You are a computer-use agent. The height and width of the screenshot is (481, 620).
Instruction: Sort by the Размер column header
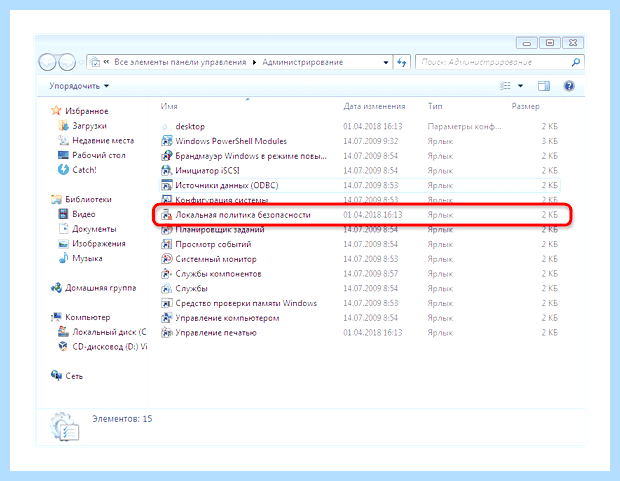pos(525,106)
